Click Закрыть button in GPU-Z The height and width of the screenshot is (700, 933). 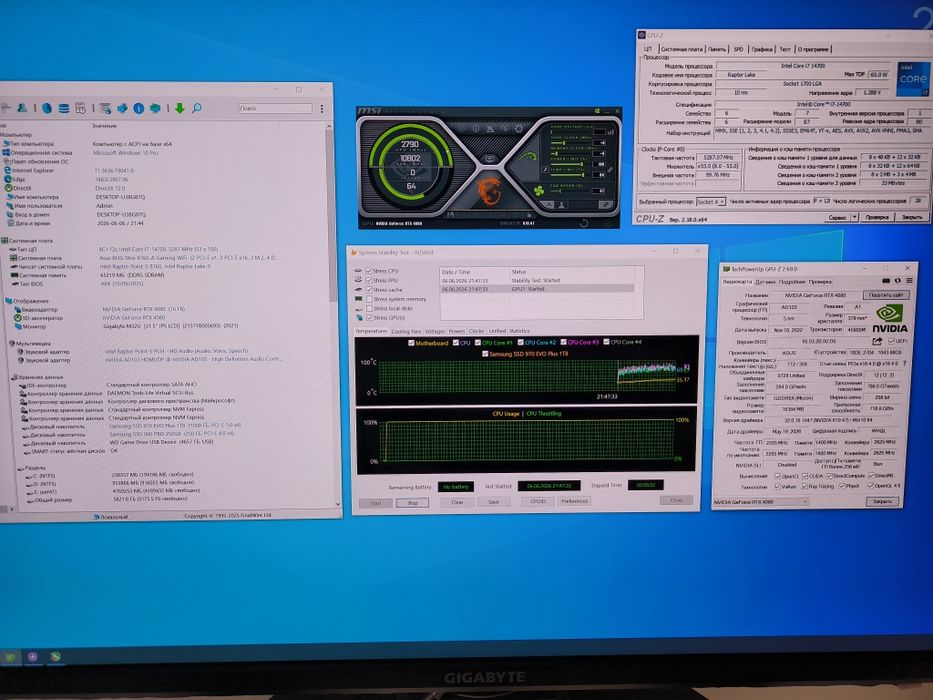[x=882, y=501]
